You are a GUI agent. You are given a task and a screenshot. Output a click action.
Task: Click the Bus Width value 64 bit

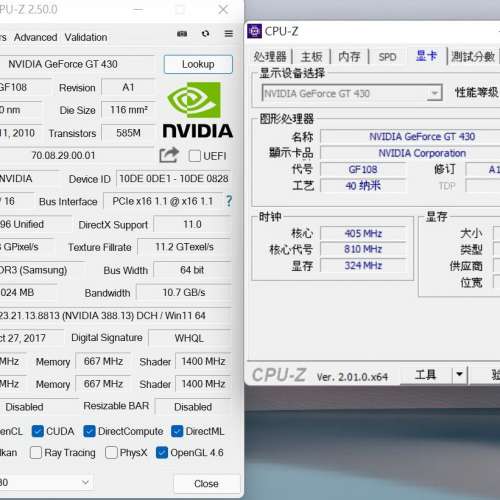pyautogui.click(x=193, y=270)
